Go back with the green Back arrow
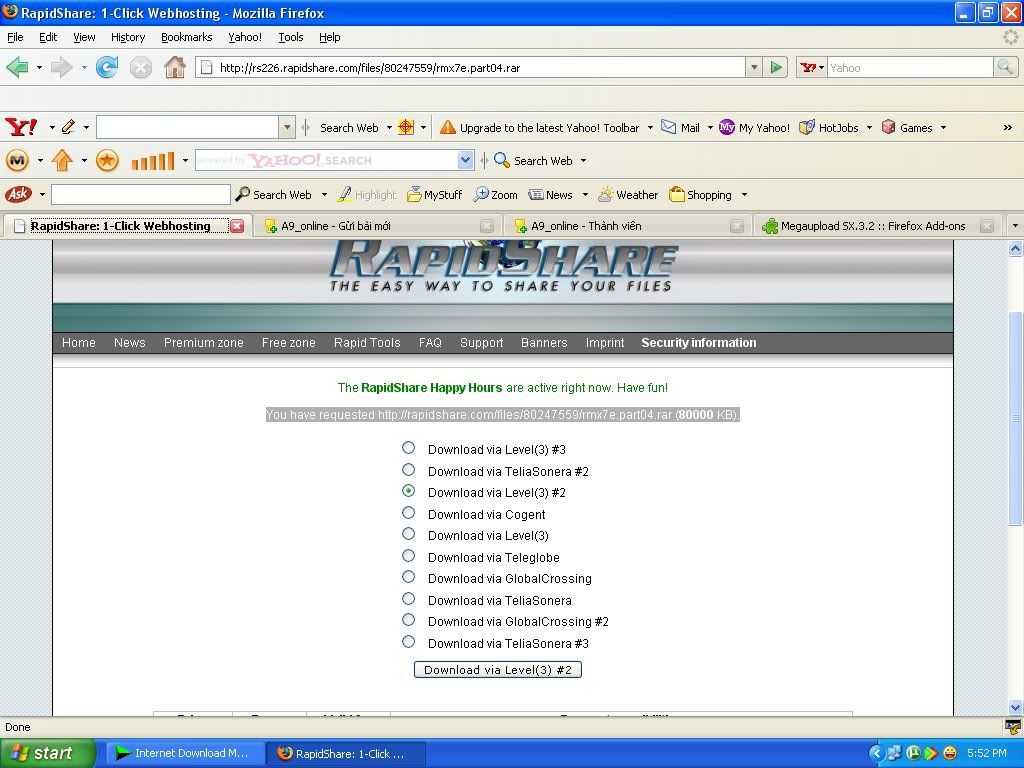The image size is (1024, 768). (18, 67)
